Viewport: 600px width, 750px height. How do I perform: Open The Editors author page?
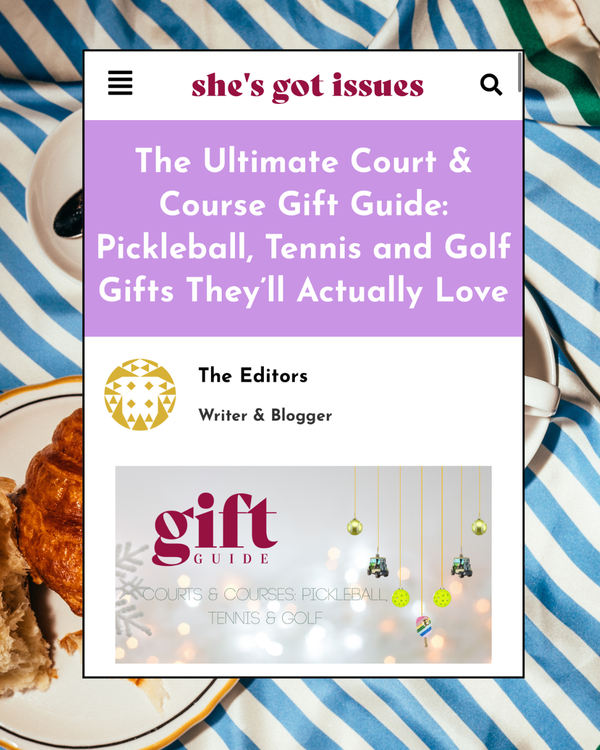[253, 375]
